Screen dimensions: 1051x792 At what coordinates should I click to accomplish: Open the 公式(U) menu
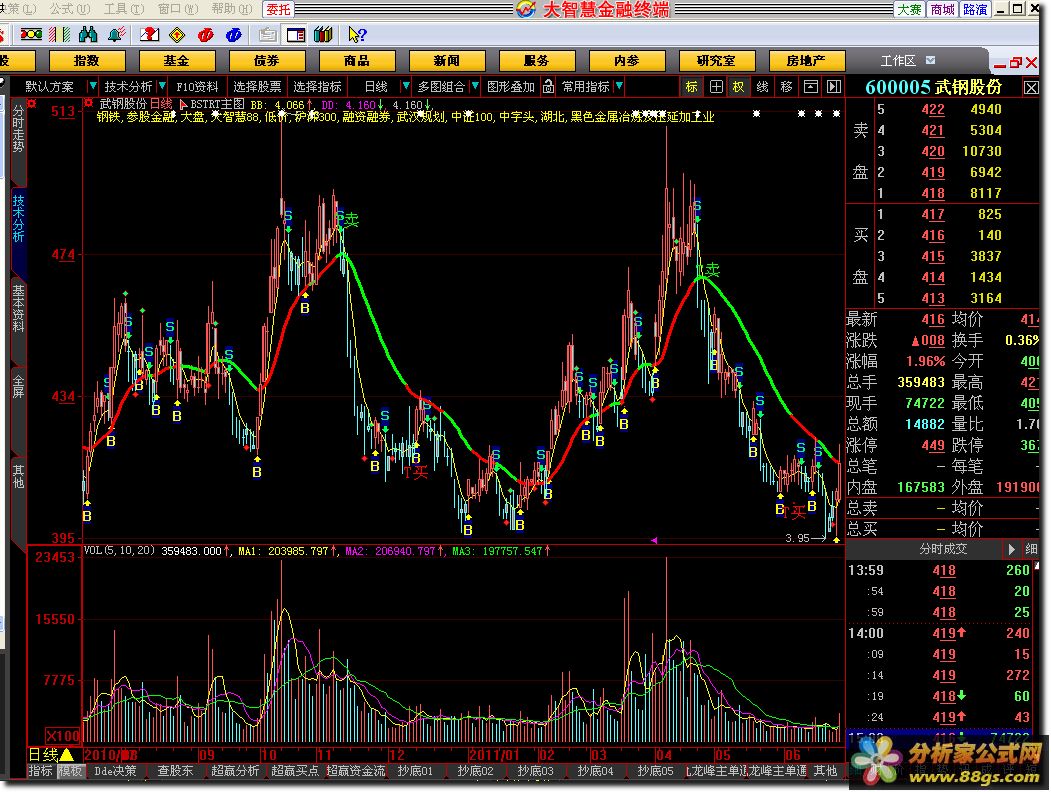(x=70, y=9)
